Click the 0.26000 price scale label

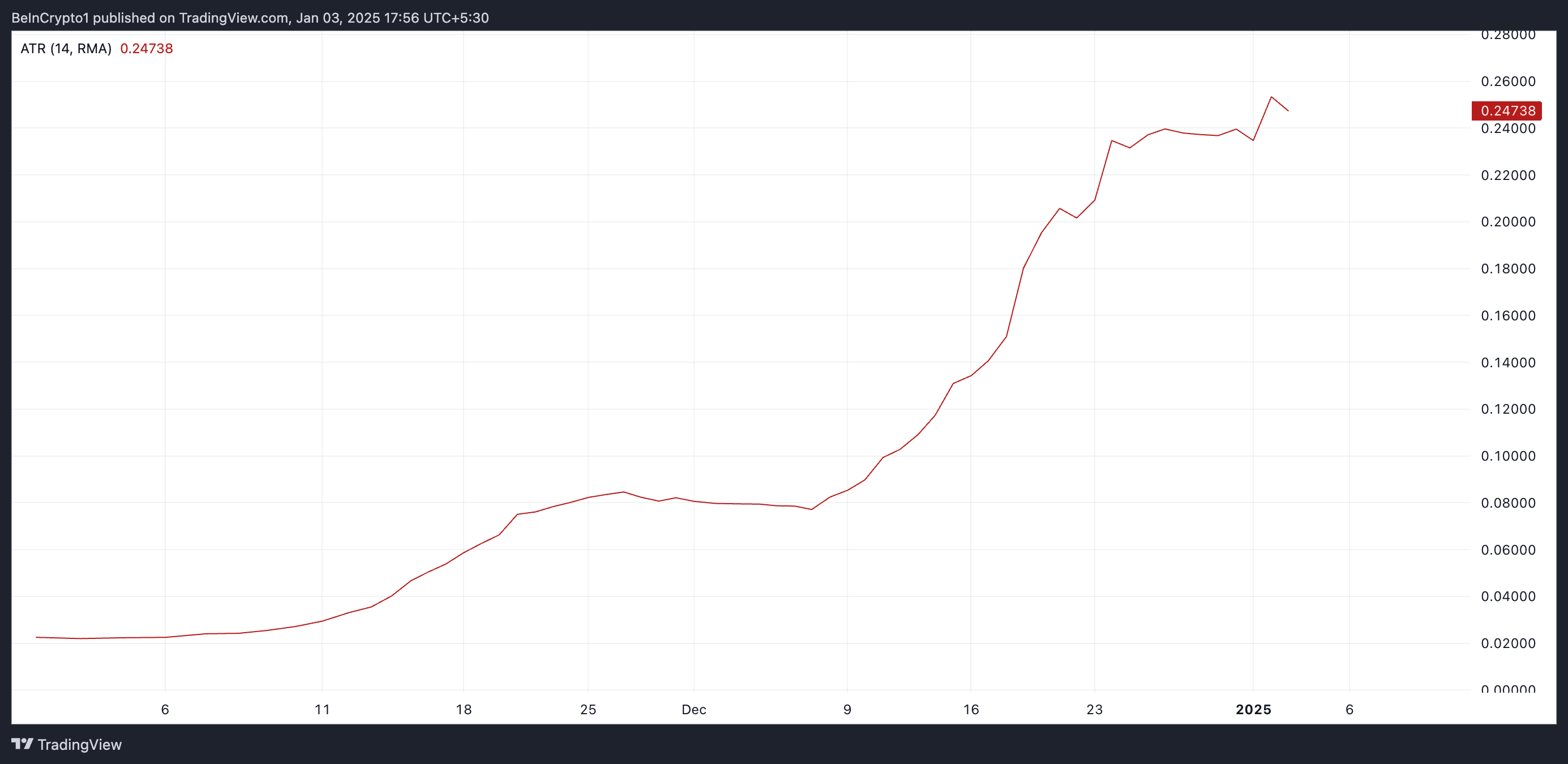(x=1508, y=81)
